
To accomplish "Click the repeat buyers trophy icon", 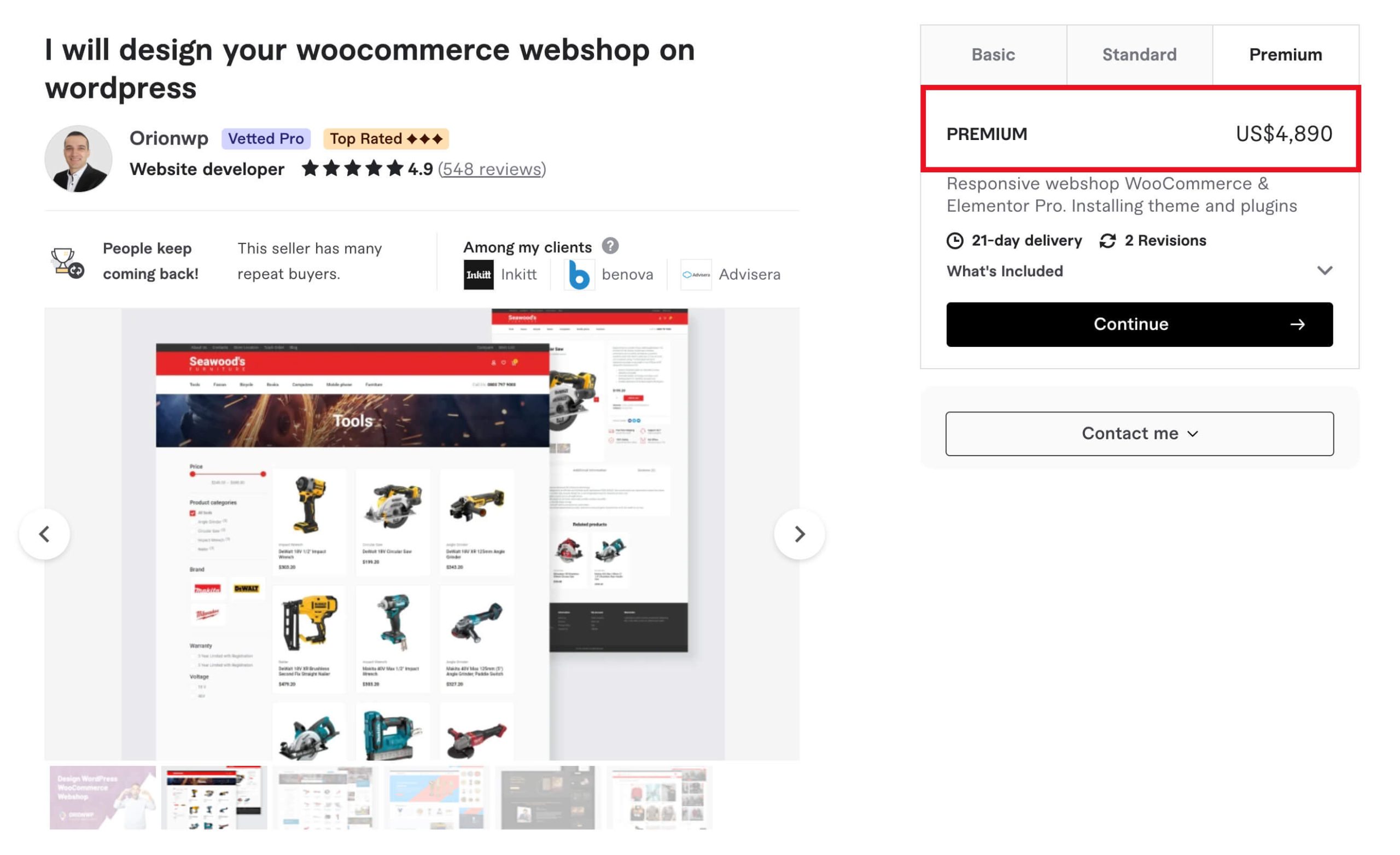I will 67,262.
